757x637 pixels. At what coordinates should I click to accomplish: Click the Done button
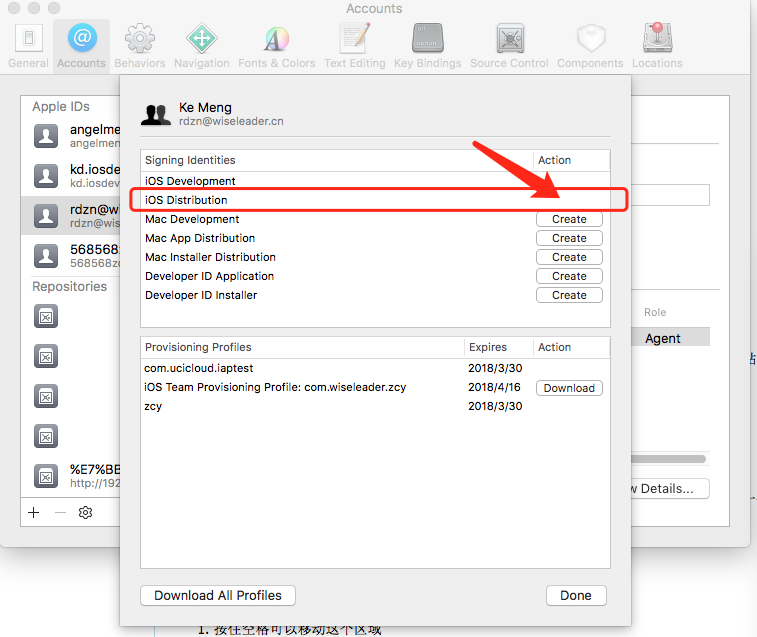(576, 595)
